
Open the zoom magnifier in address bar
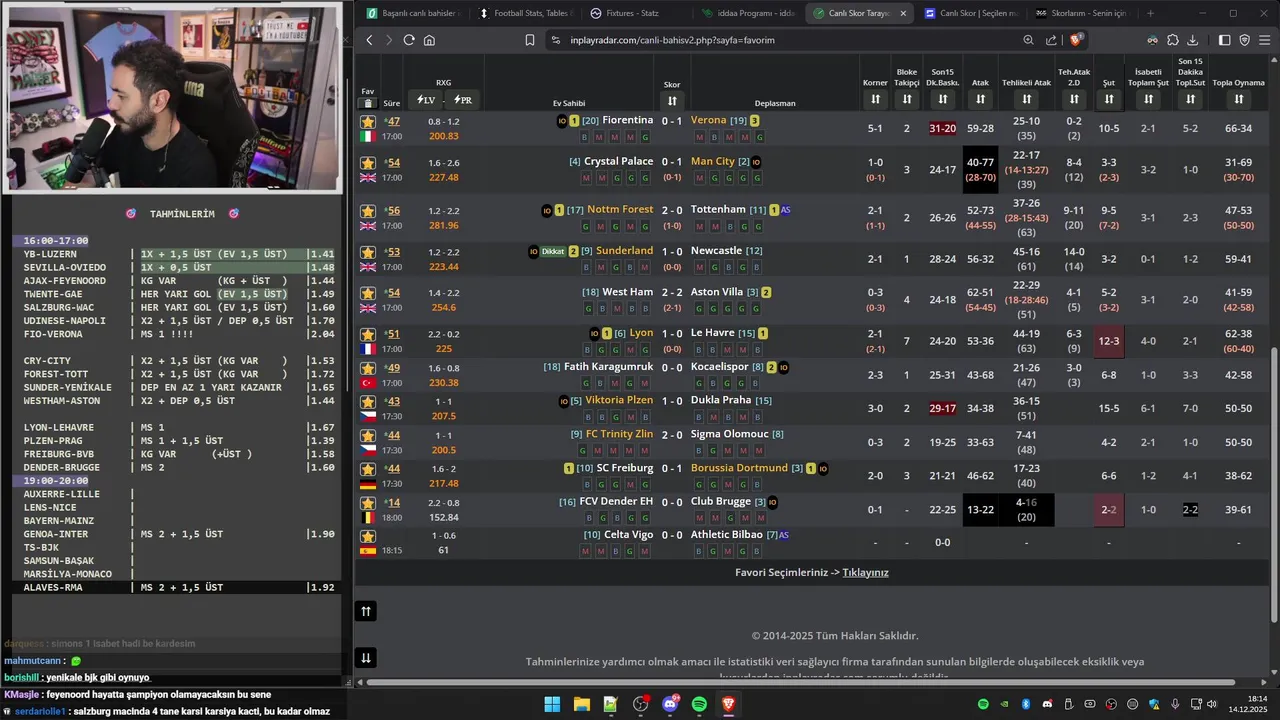[1028, 40]
